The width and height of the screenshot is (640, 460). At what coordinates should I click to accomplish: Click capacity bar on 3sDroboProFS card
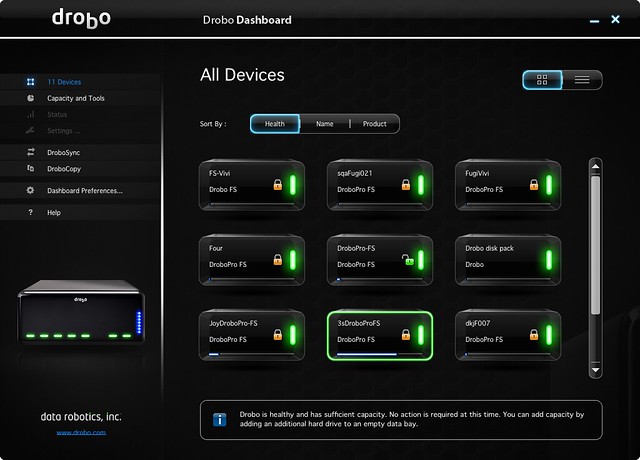tap(380, 354)
